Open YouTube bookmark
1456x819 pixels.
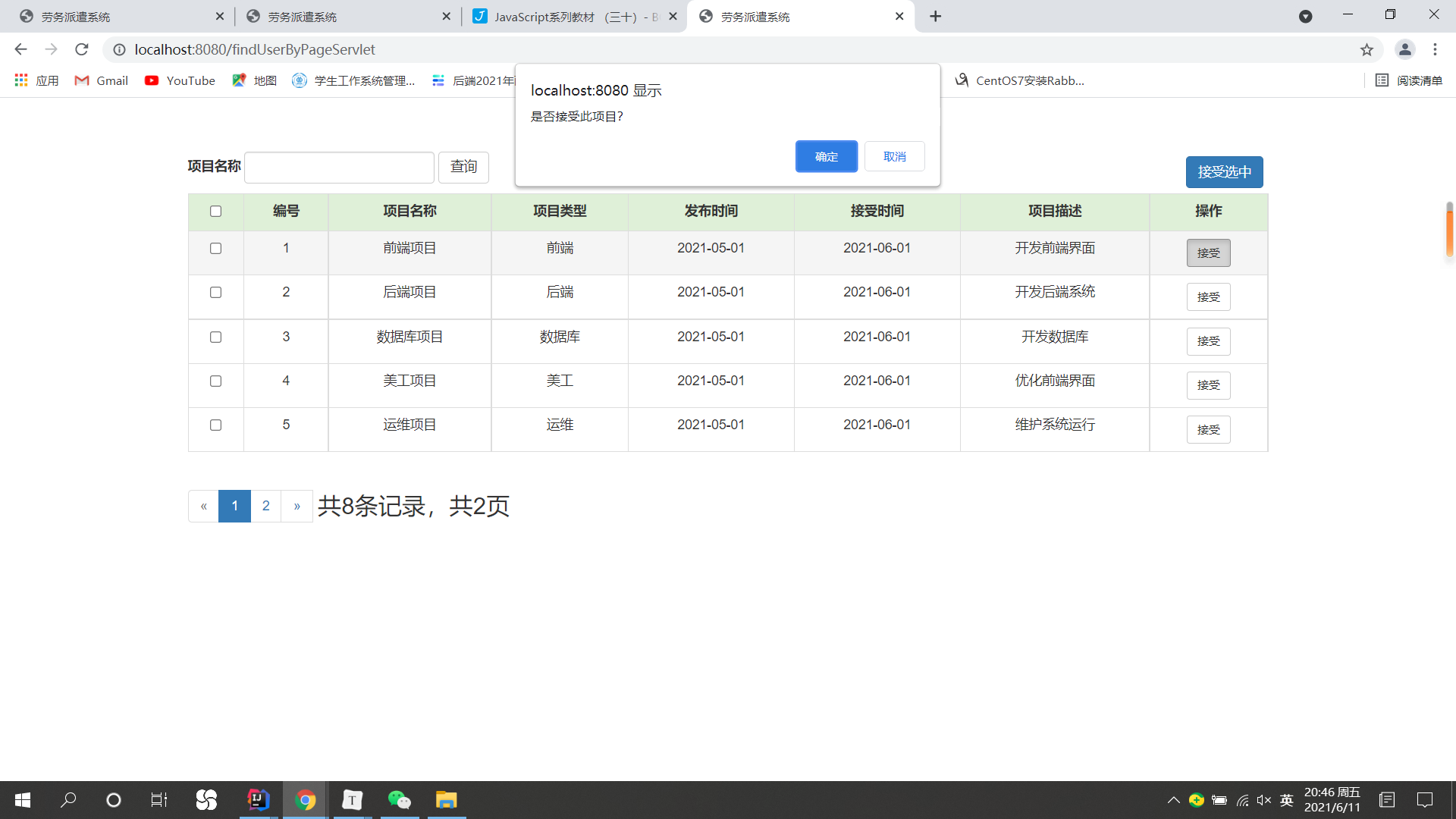tap(180, 80)
